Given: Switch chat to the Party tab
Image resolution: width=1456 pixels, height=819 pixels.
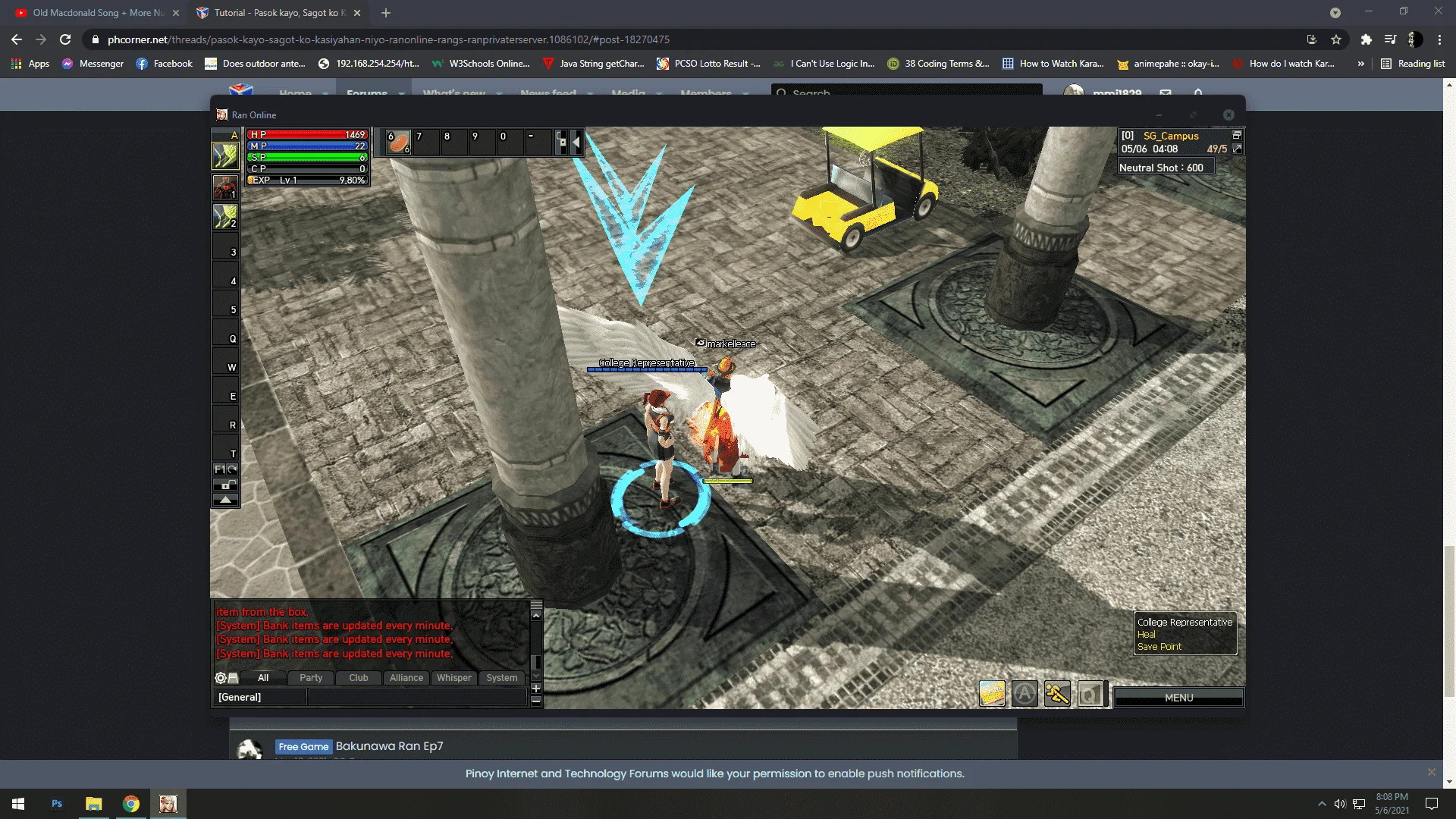Looking at the screenshot, I should click(311, 678).
